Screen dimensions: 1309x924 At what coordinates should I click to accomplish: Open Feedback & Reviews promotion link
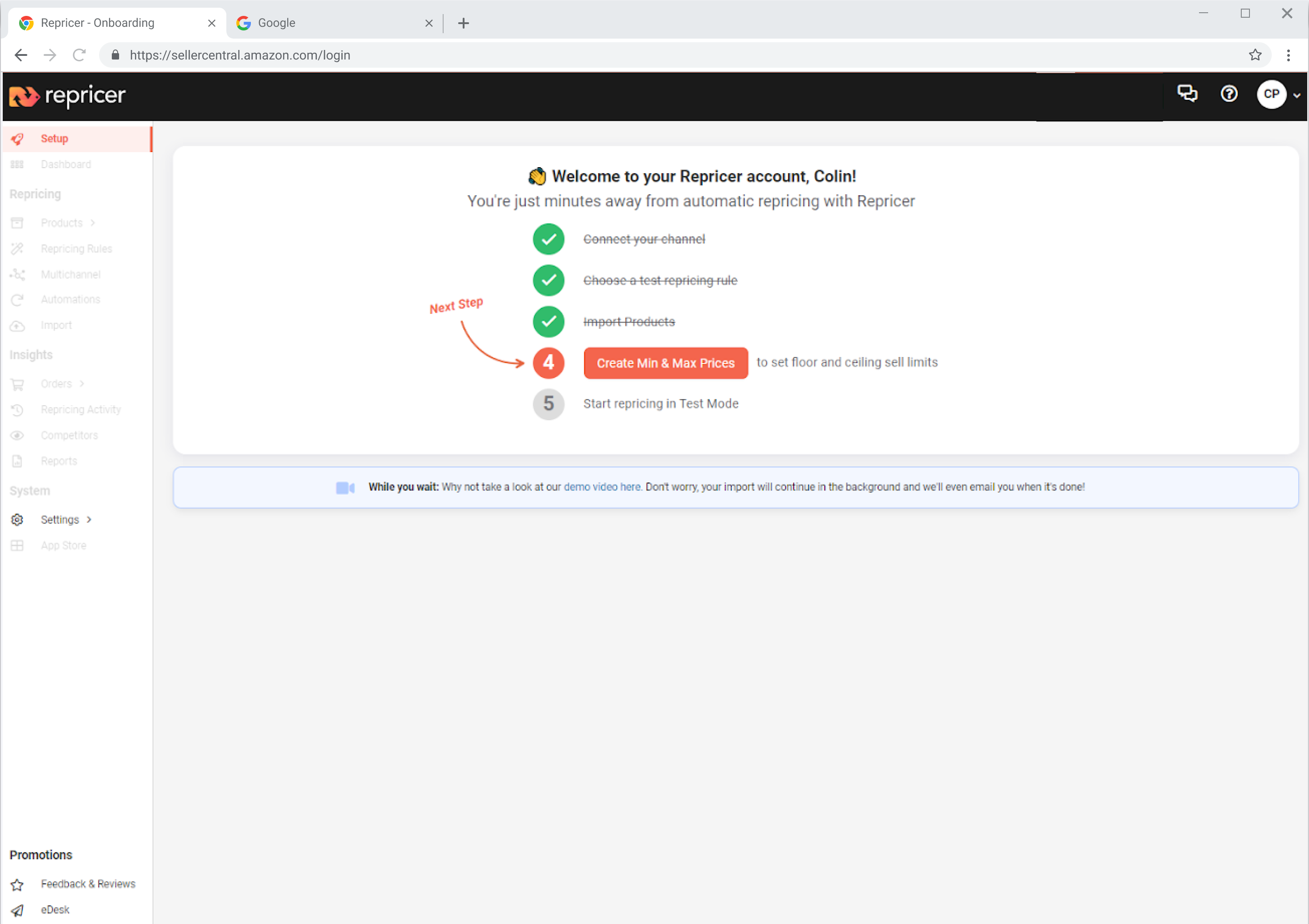pos(88,884)
